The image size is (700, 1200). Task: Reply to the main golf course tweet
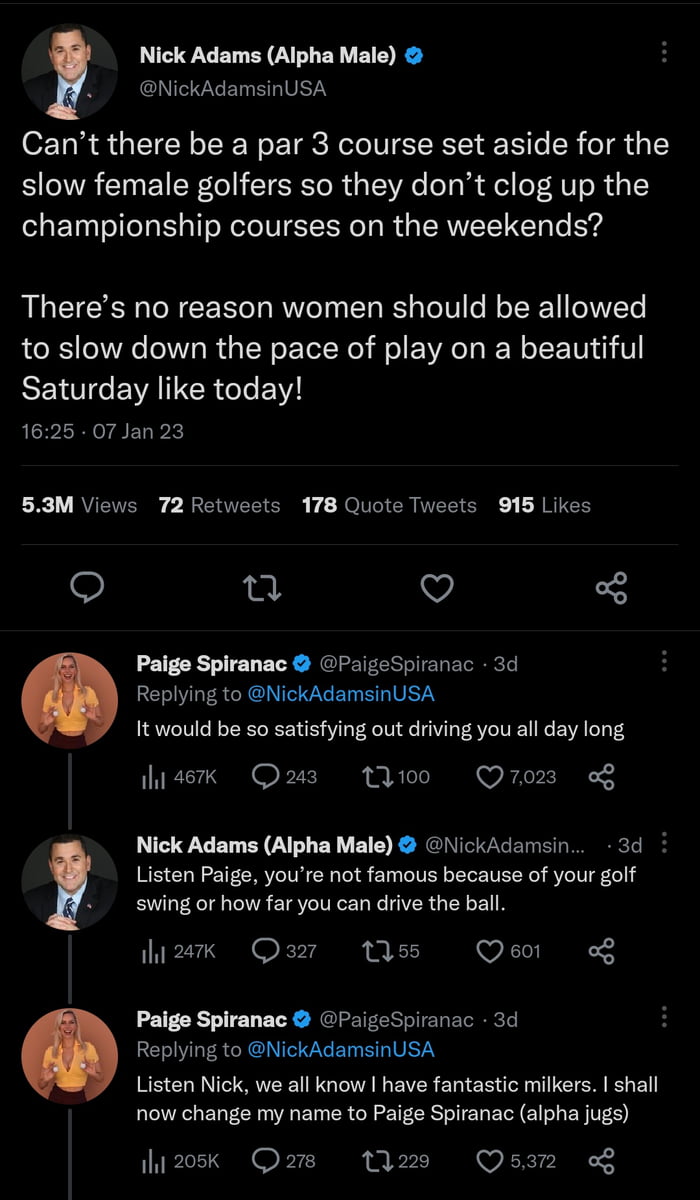tap(89, 588)
